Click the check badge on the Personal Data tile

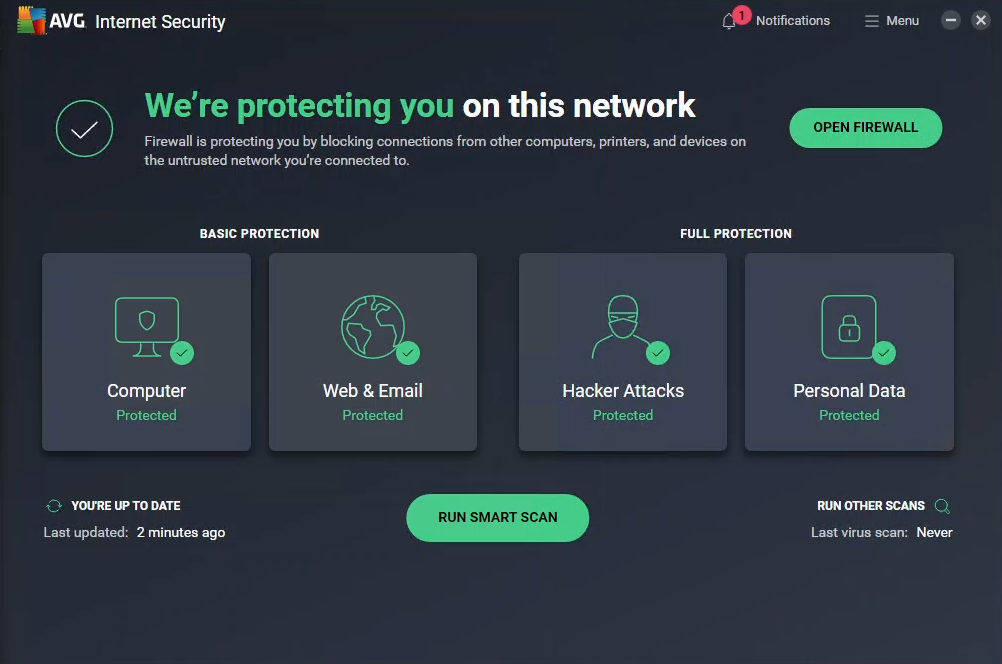pyautogui.click(x=885, y=353)
